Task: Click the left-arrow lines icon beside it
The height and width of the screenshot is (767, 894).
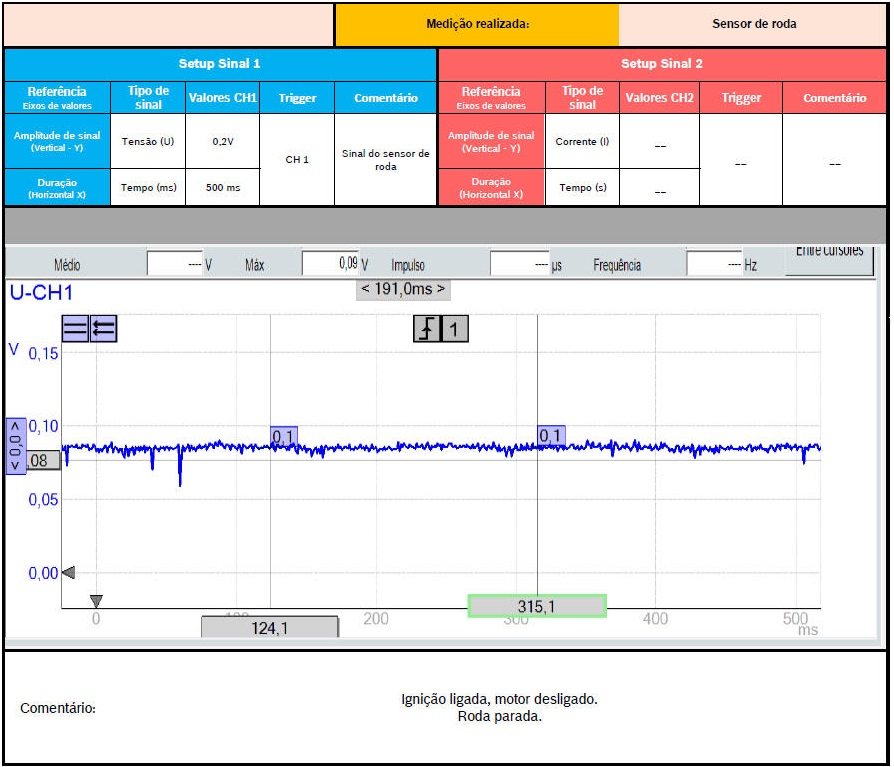Action: pyautogui.click(x=103, y=328)
